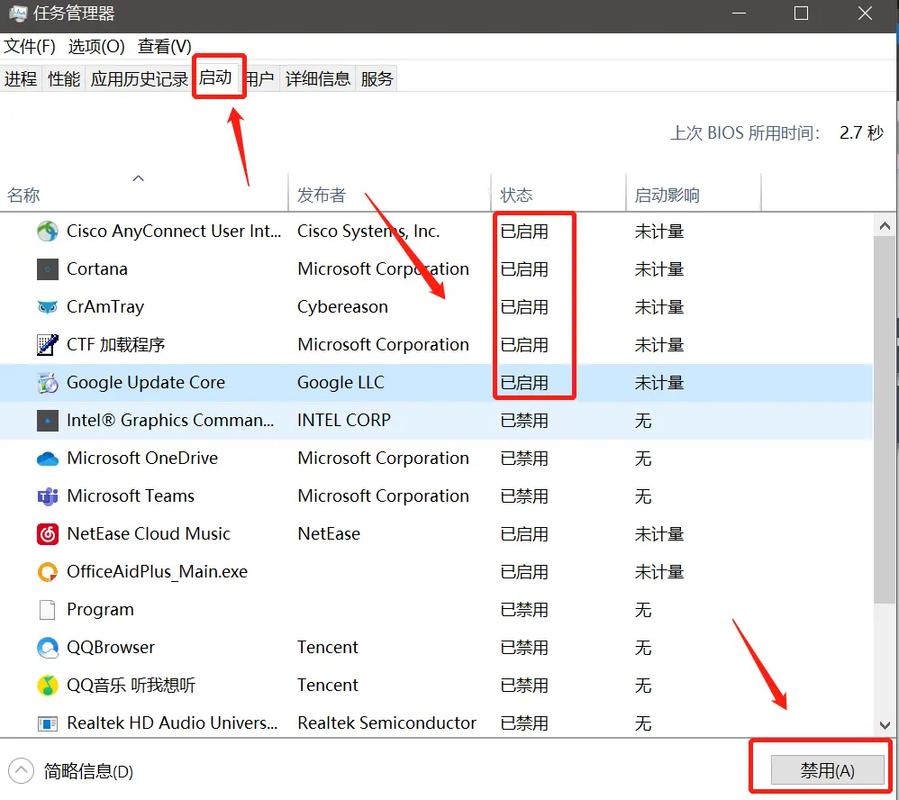Click the Microsoft Teams icon
Image resolution: width=899 pixels, height=800 pixels.
point(47,496)
